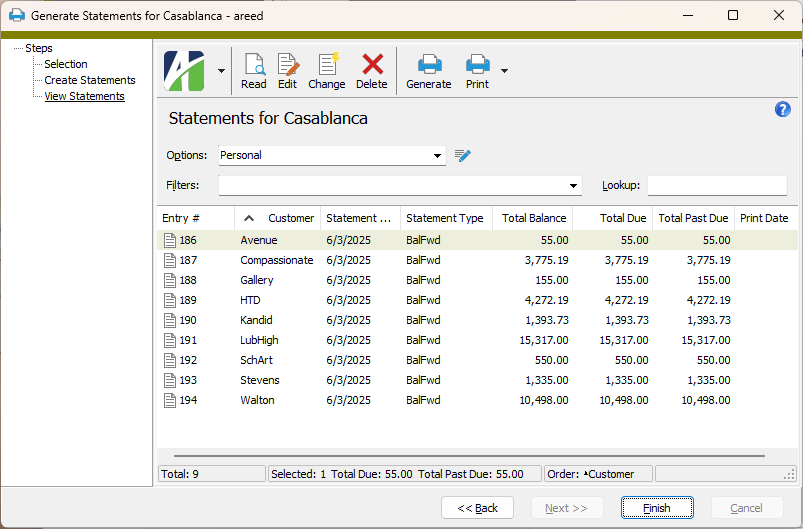Open the Options Personal dropdown

tap(438, 156)
